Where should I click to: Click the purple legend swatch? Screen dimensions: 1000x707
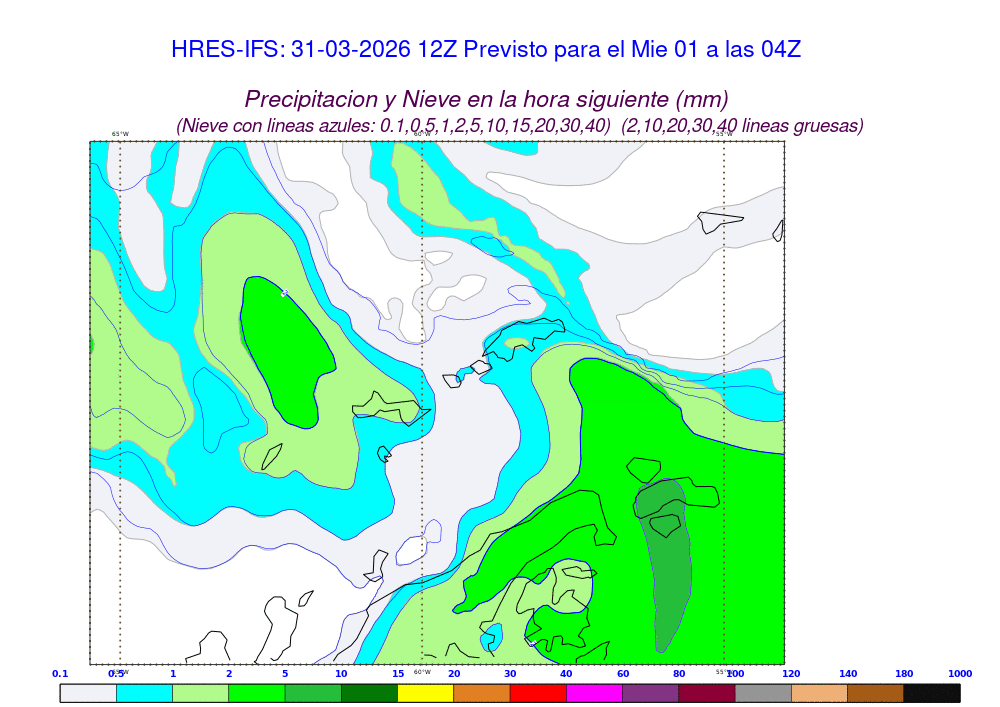pos(650,692)
